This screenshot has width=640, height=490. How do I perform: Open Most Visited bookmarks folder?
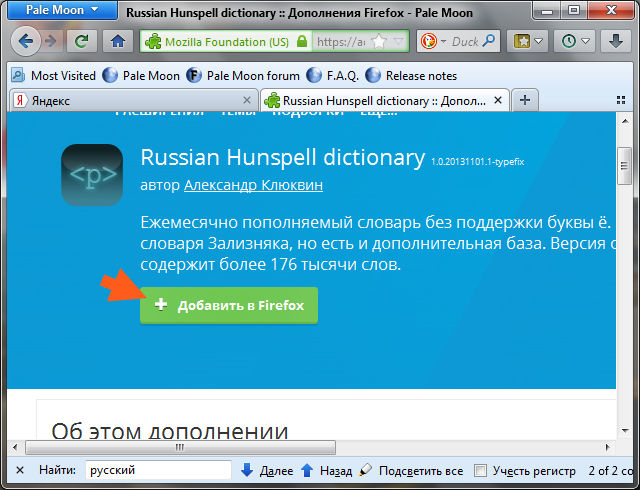pos(53,76)
